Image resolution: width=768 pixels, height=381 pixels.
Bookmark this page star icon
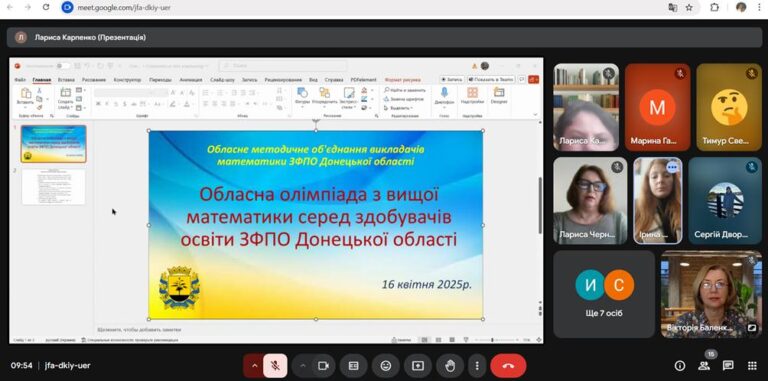690,7
